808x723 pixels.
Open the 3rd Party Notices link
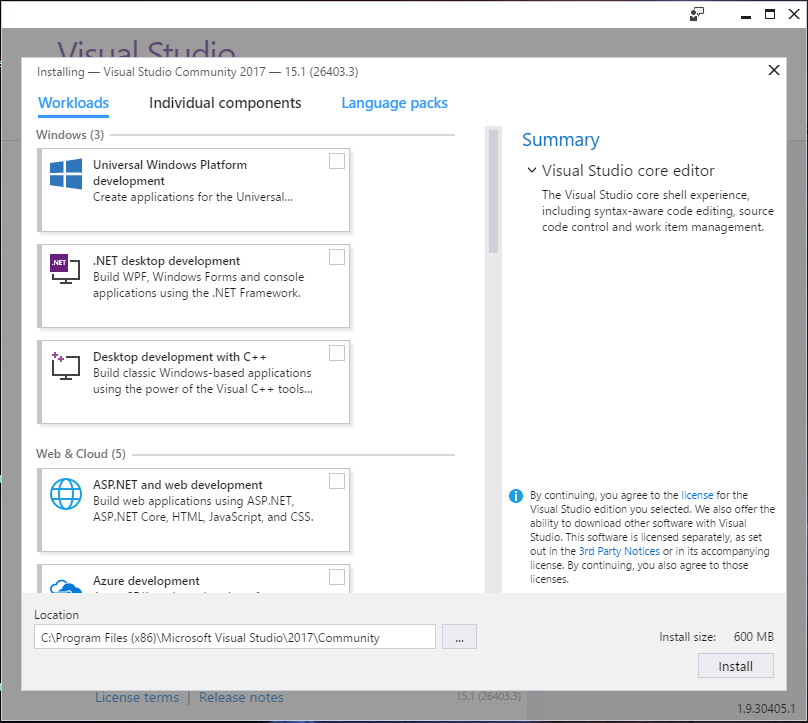(619, 551)
